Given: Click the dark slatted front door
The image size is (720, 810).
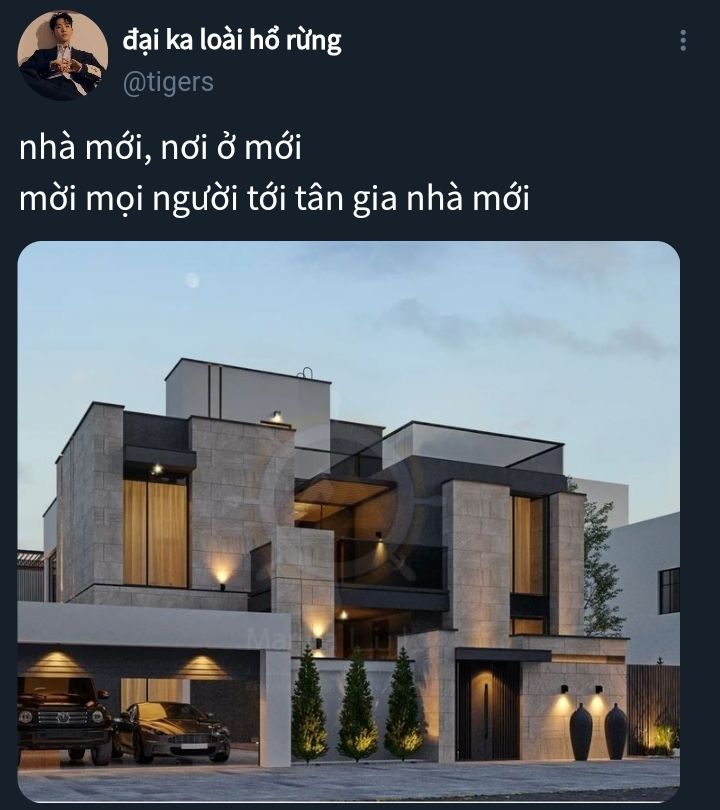Looking at the screenshot, I should click(488, 710).
